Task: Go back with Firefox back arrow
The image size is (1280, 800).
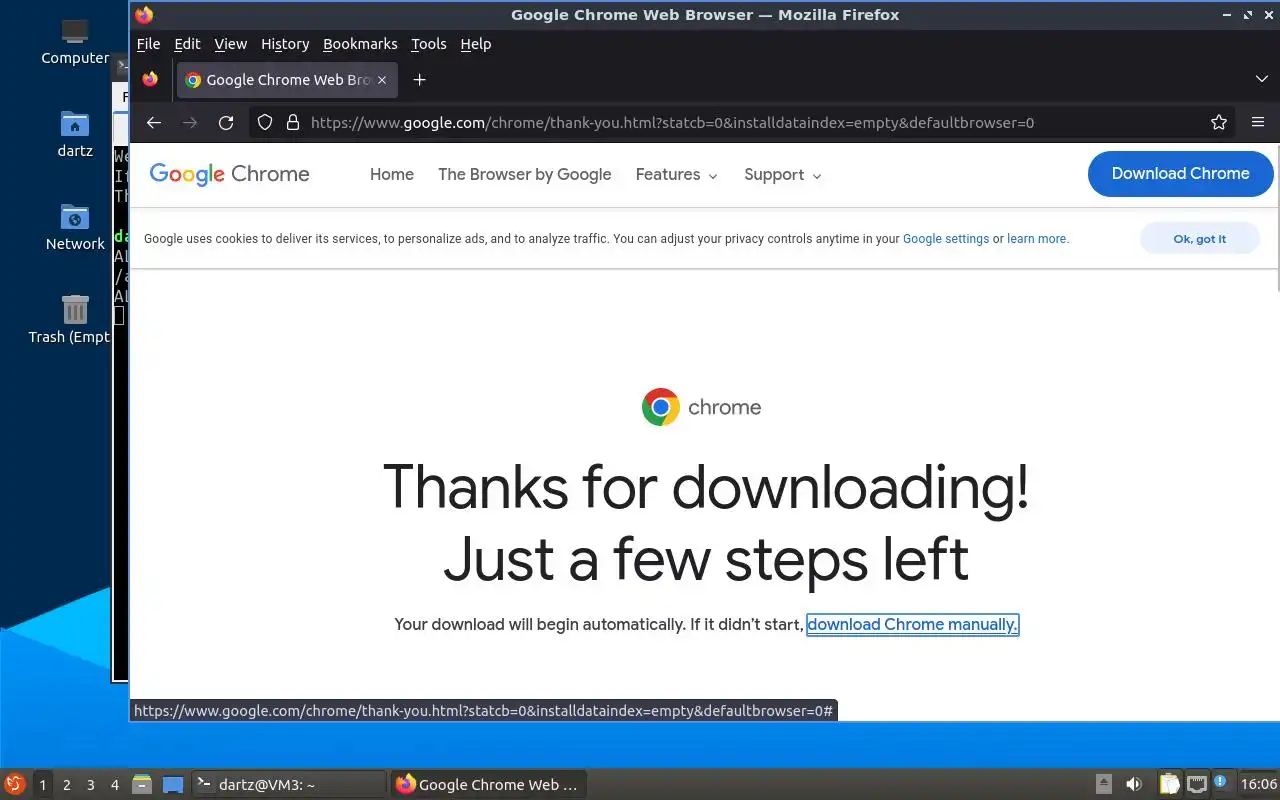Action: 153,122
